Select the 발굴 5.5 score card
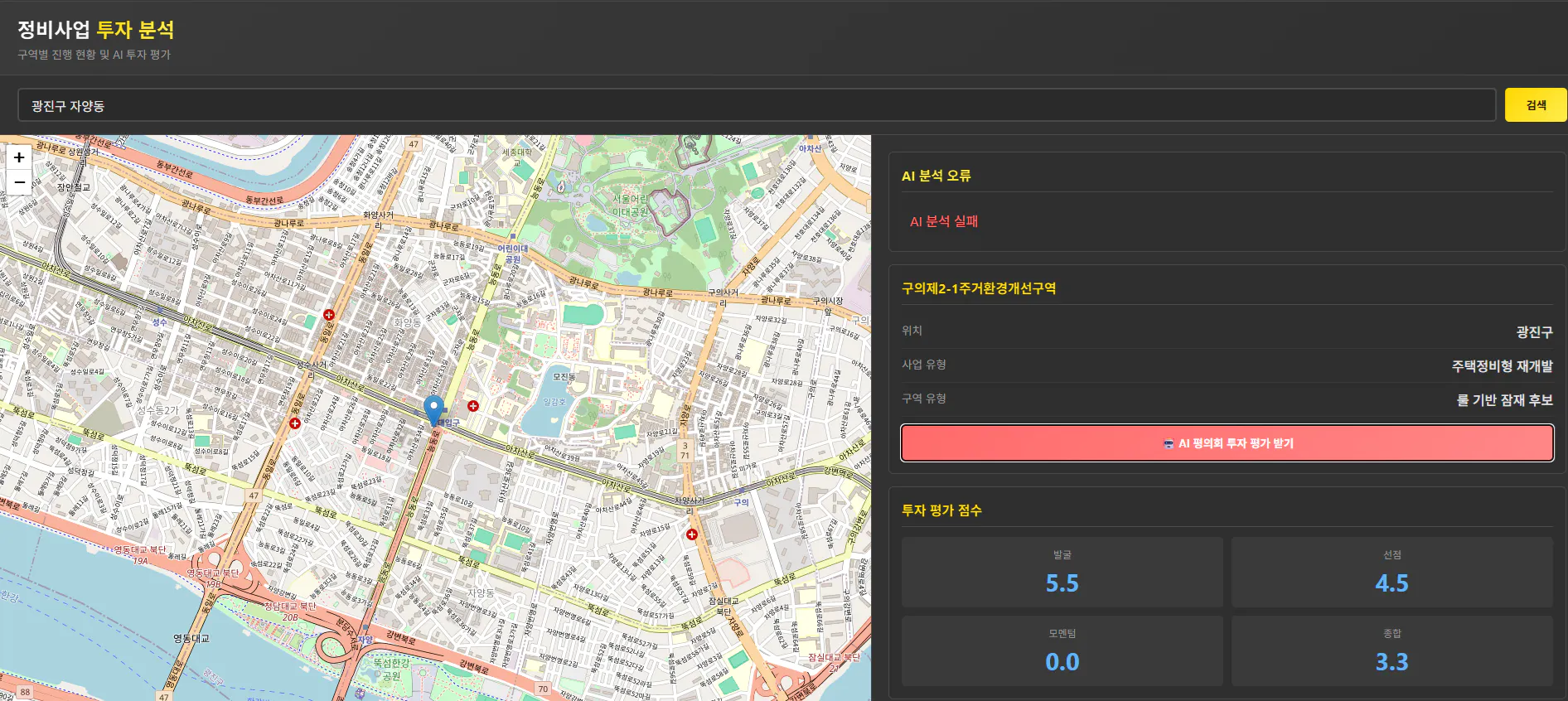The image size is (1568, 701). coord(1062,572)
